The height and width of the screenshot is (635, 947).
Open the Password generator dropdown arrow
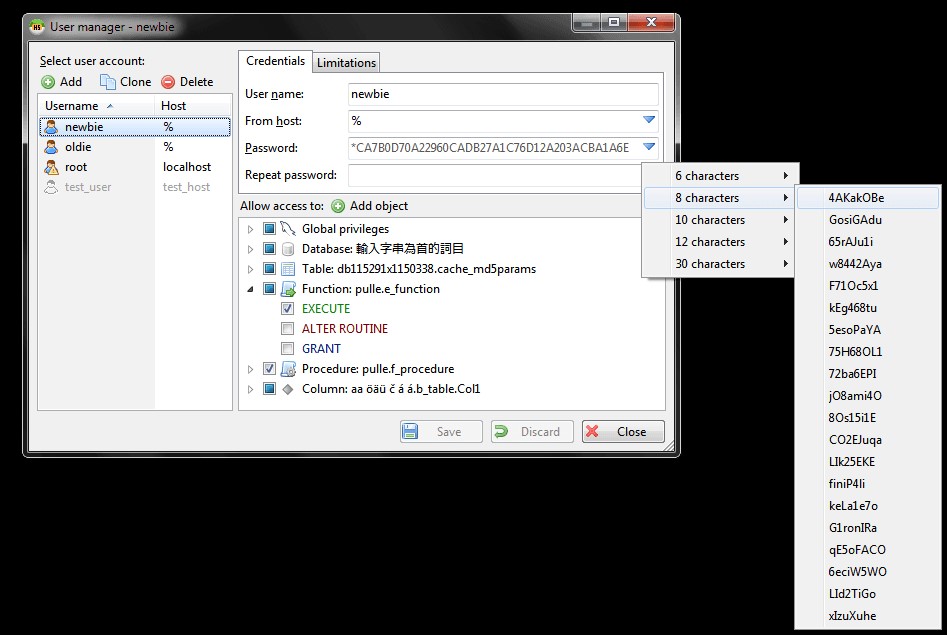[x=649, y=147]
